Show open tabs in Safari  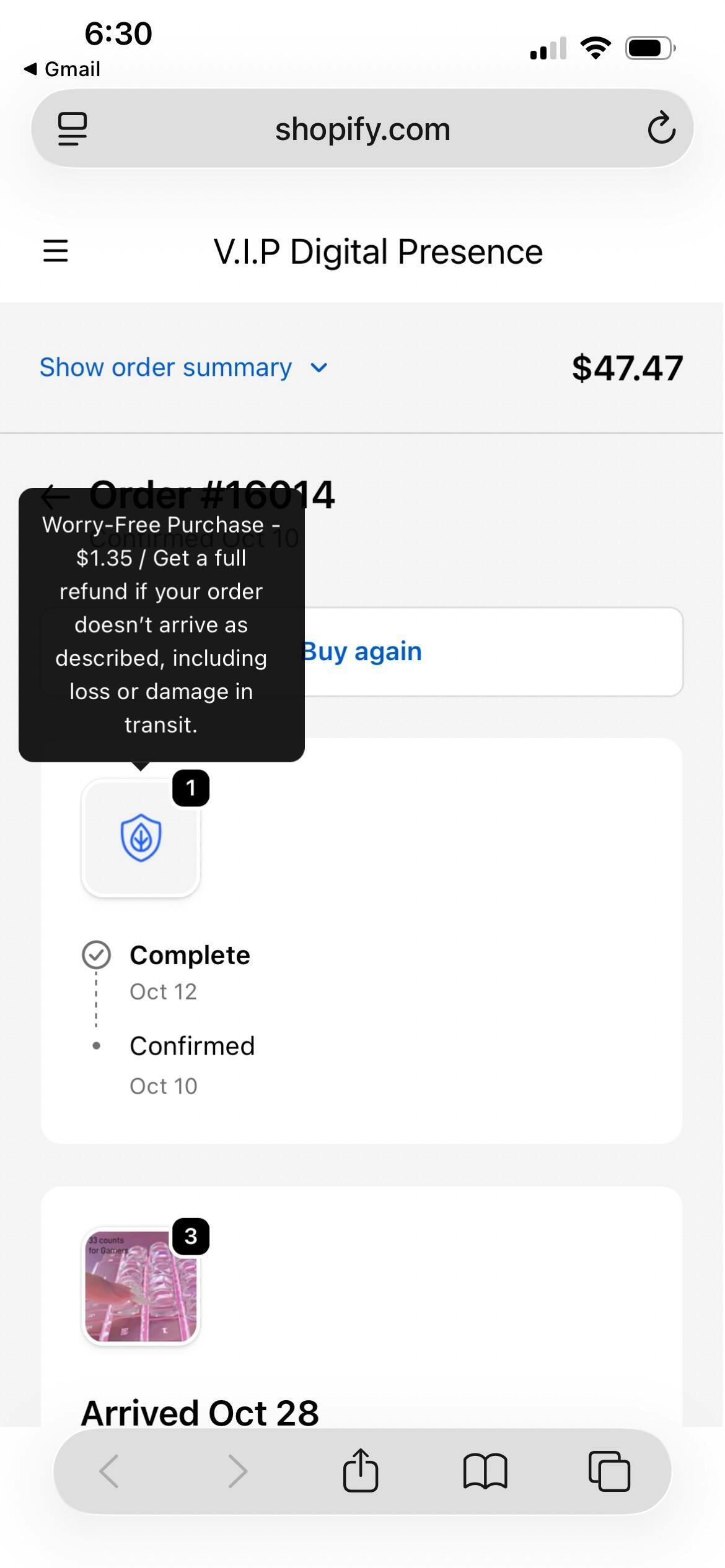(x=609, y=1471)
